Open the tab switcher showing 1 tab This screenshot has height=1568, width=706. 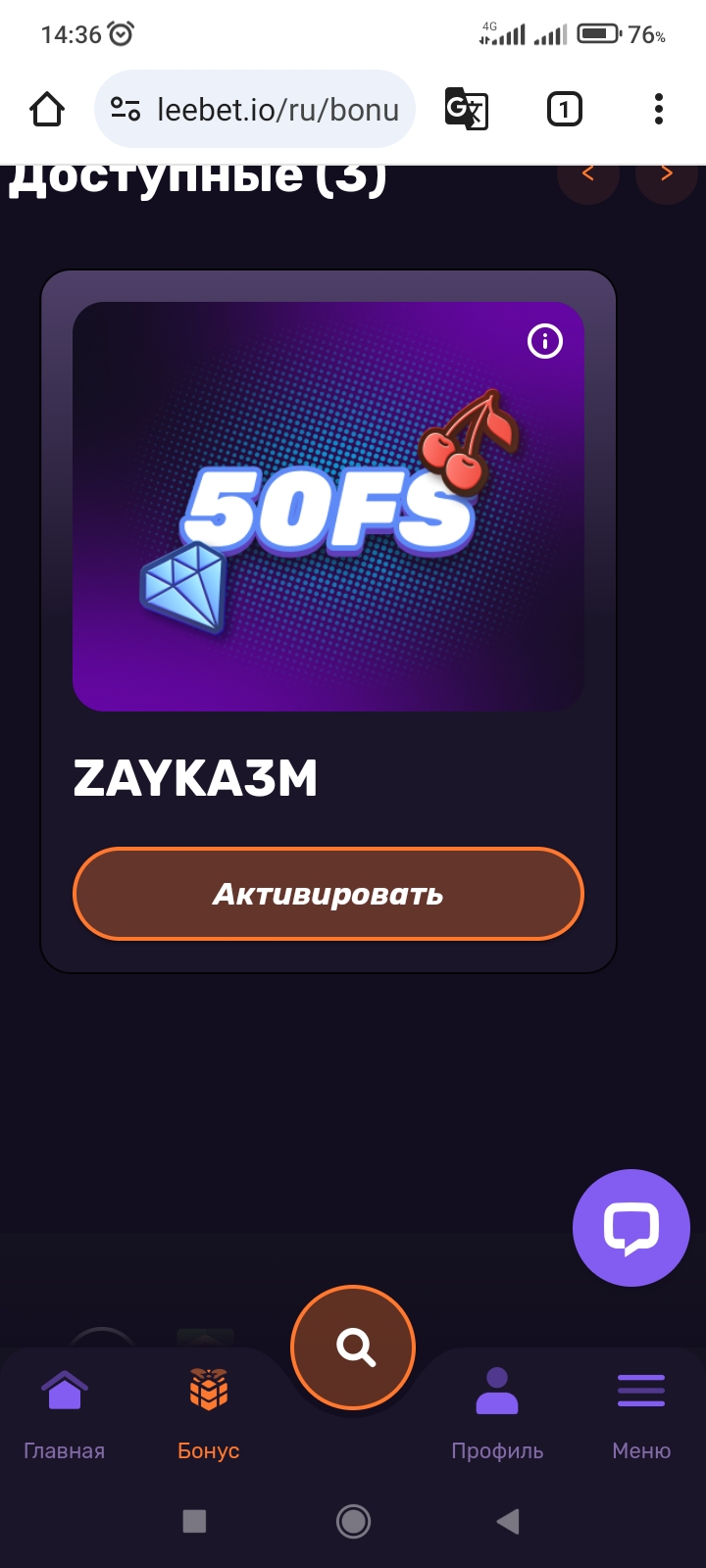(x=564, y=109)
